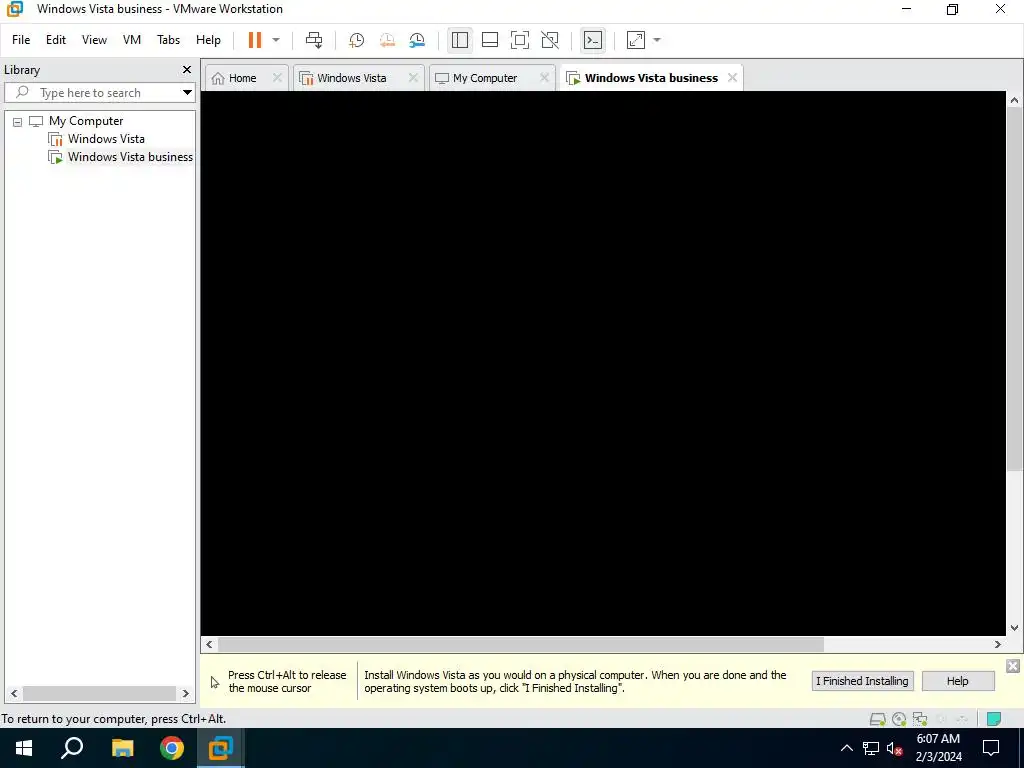Click the hard disk status icon

tap(878, 719)
